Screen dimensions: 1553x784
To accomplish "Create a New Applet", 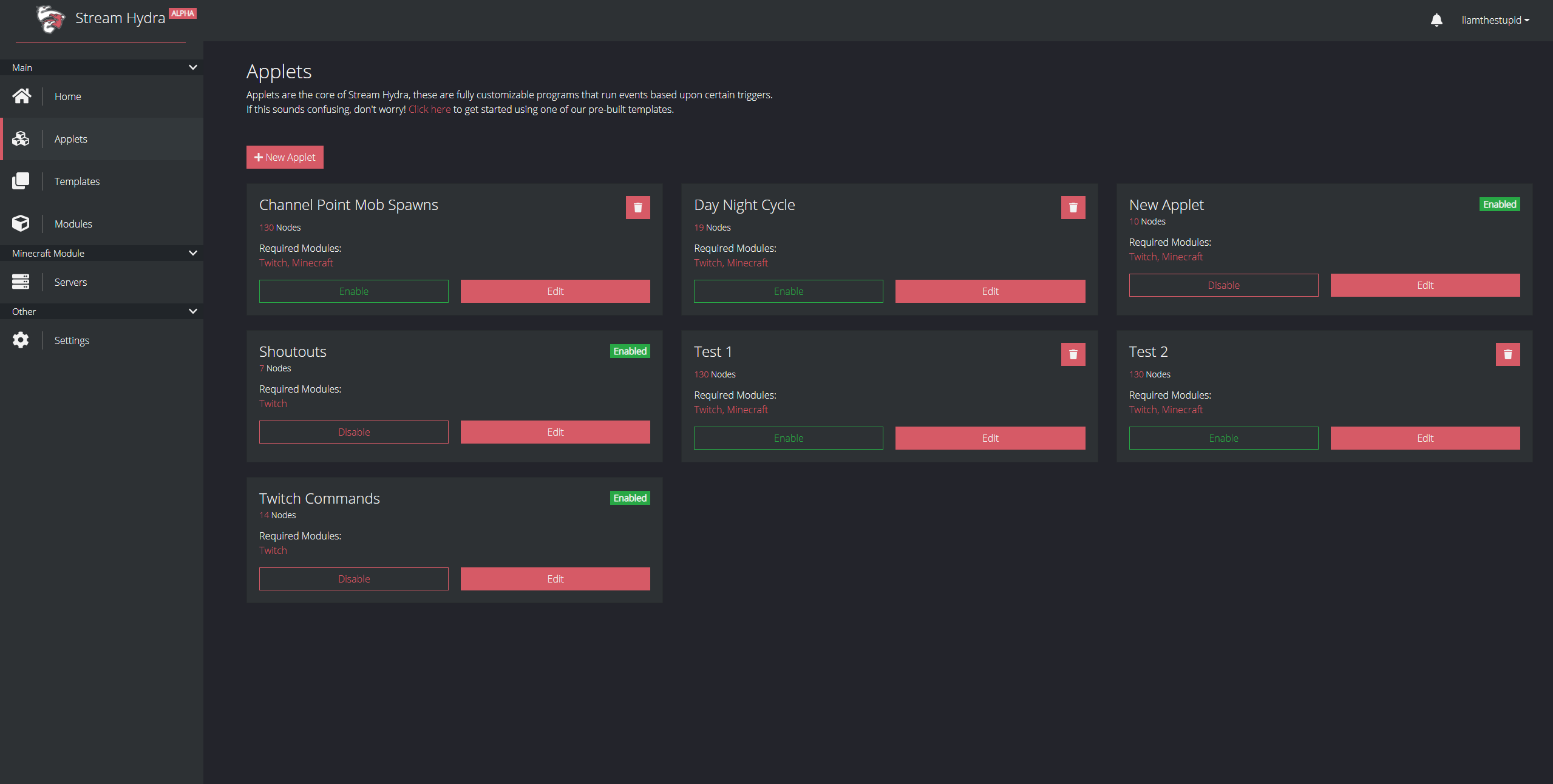I will point(285,157).
